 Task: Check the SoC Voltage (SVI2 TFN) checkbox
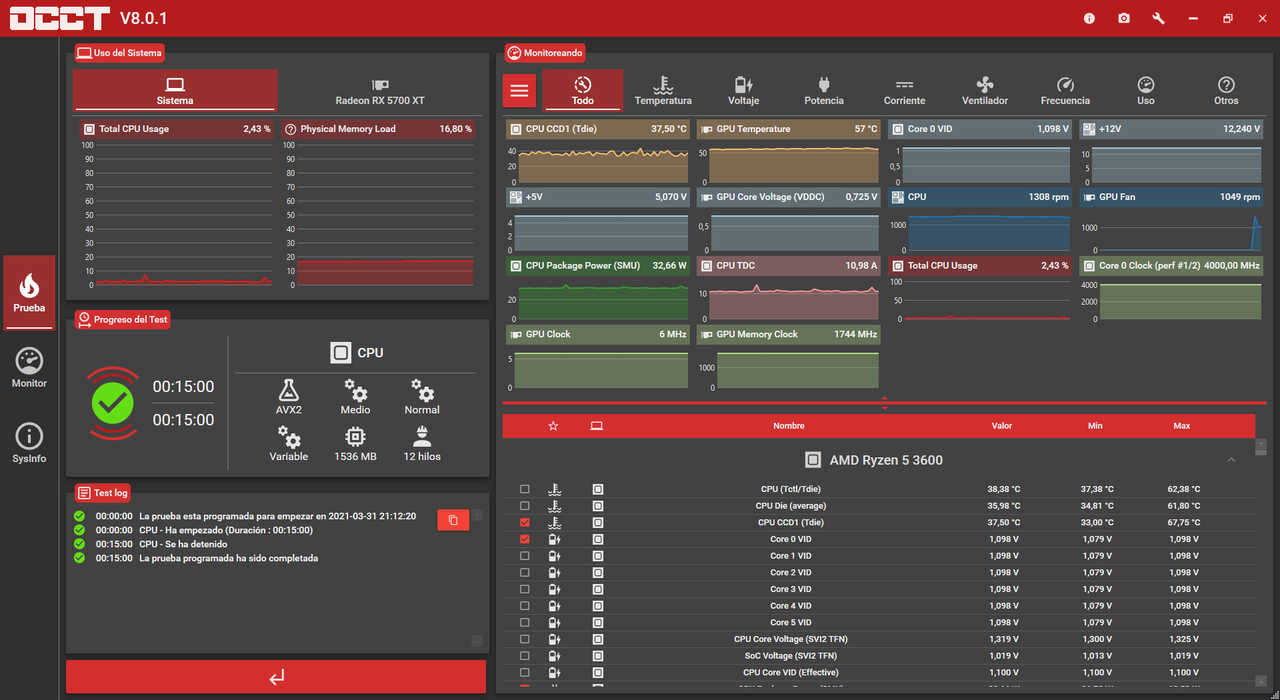(525, 656)
